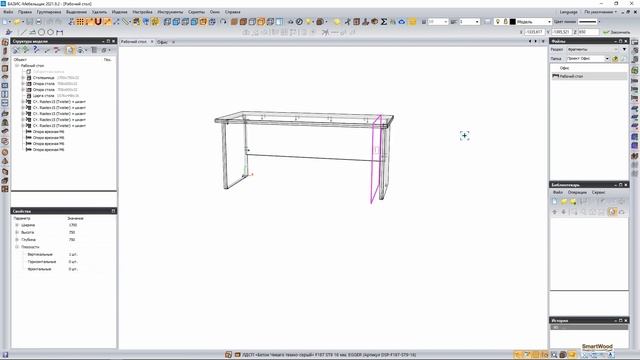Toggle the orange grid snap icon

click(80, 22)
